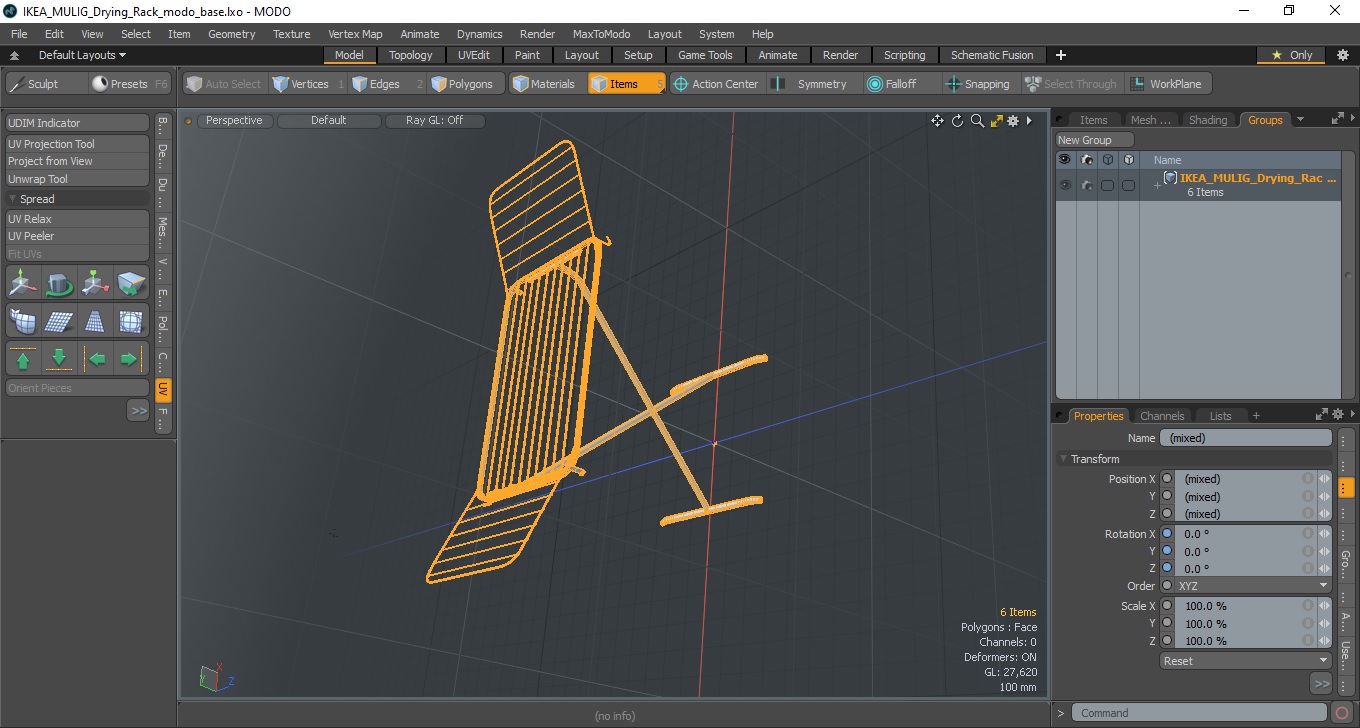Click the Project from View button
Viewport: 1360px width, 728px height.
tap(77, 161)
